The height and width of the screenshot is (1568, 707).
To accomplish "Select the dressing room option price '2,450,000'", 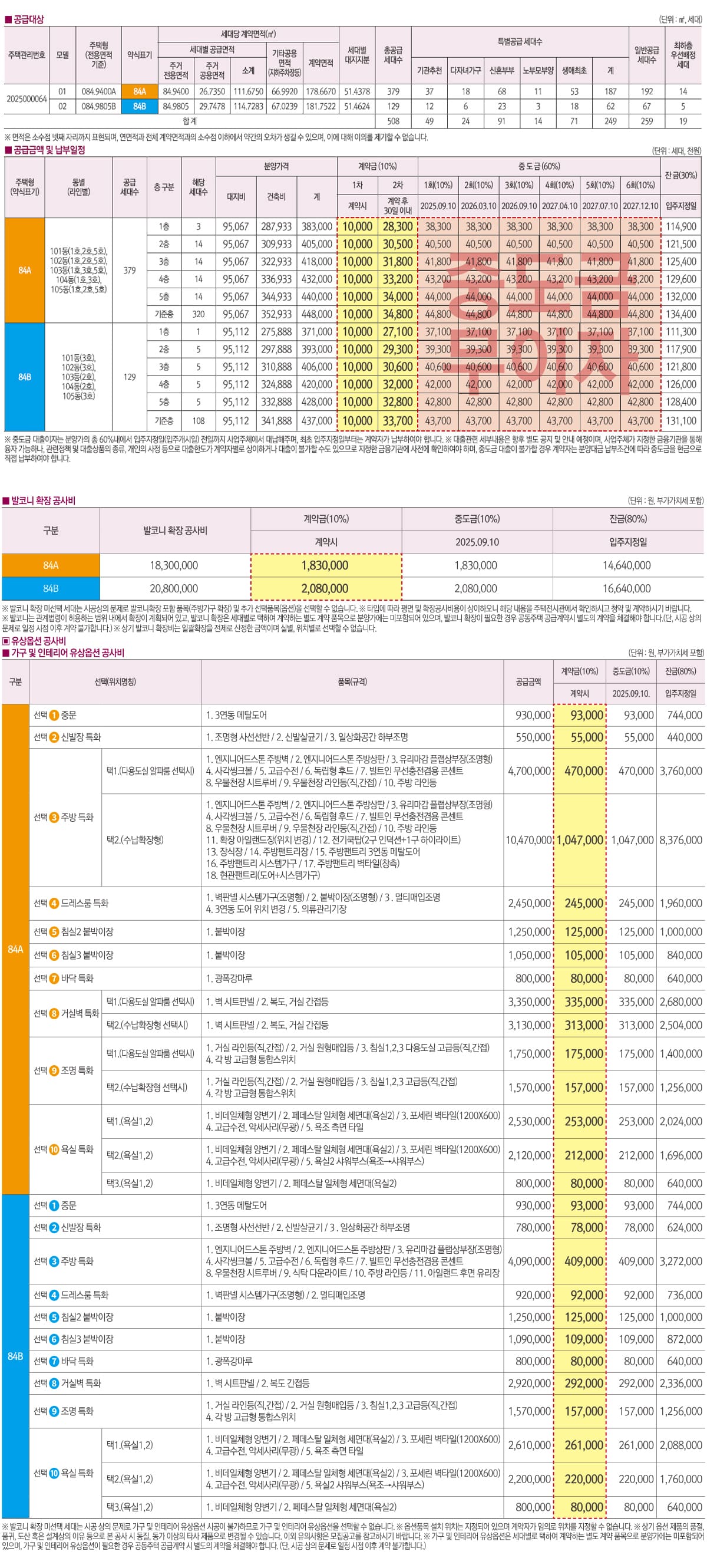I will tap(529, 903).
